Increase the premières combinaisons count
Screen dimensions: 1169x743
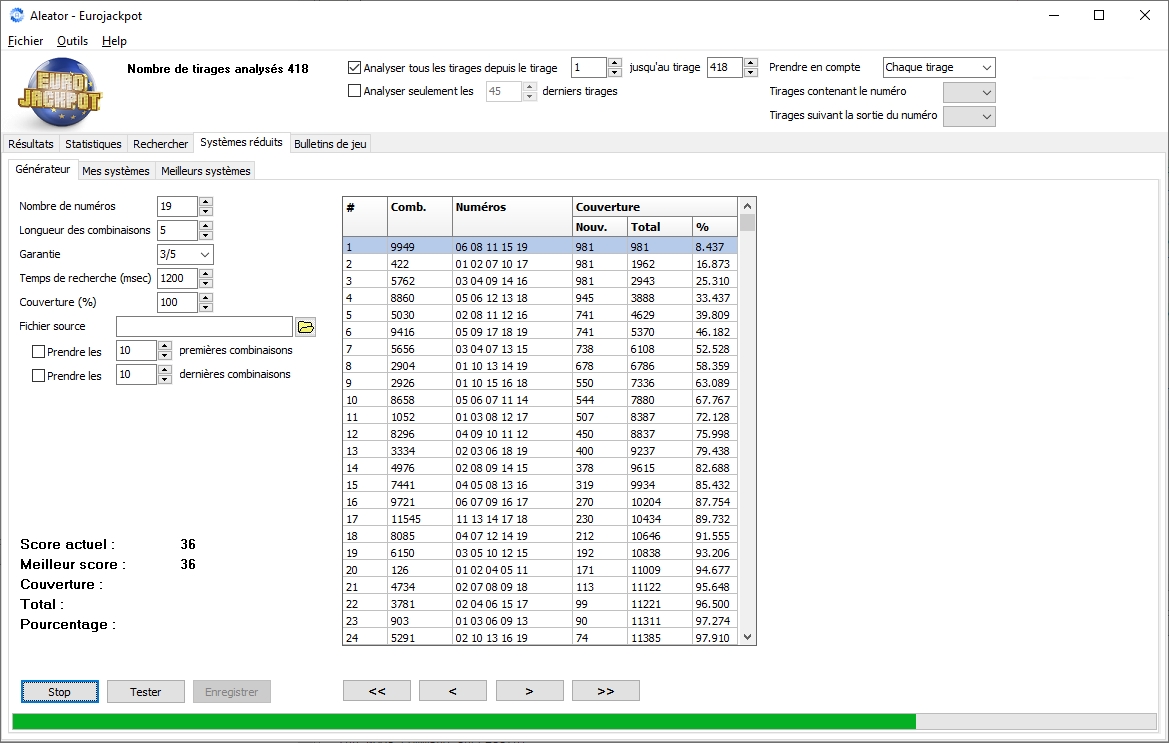[x=166, y=346]
